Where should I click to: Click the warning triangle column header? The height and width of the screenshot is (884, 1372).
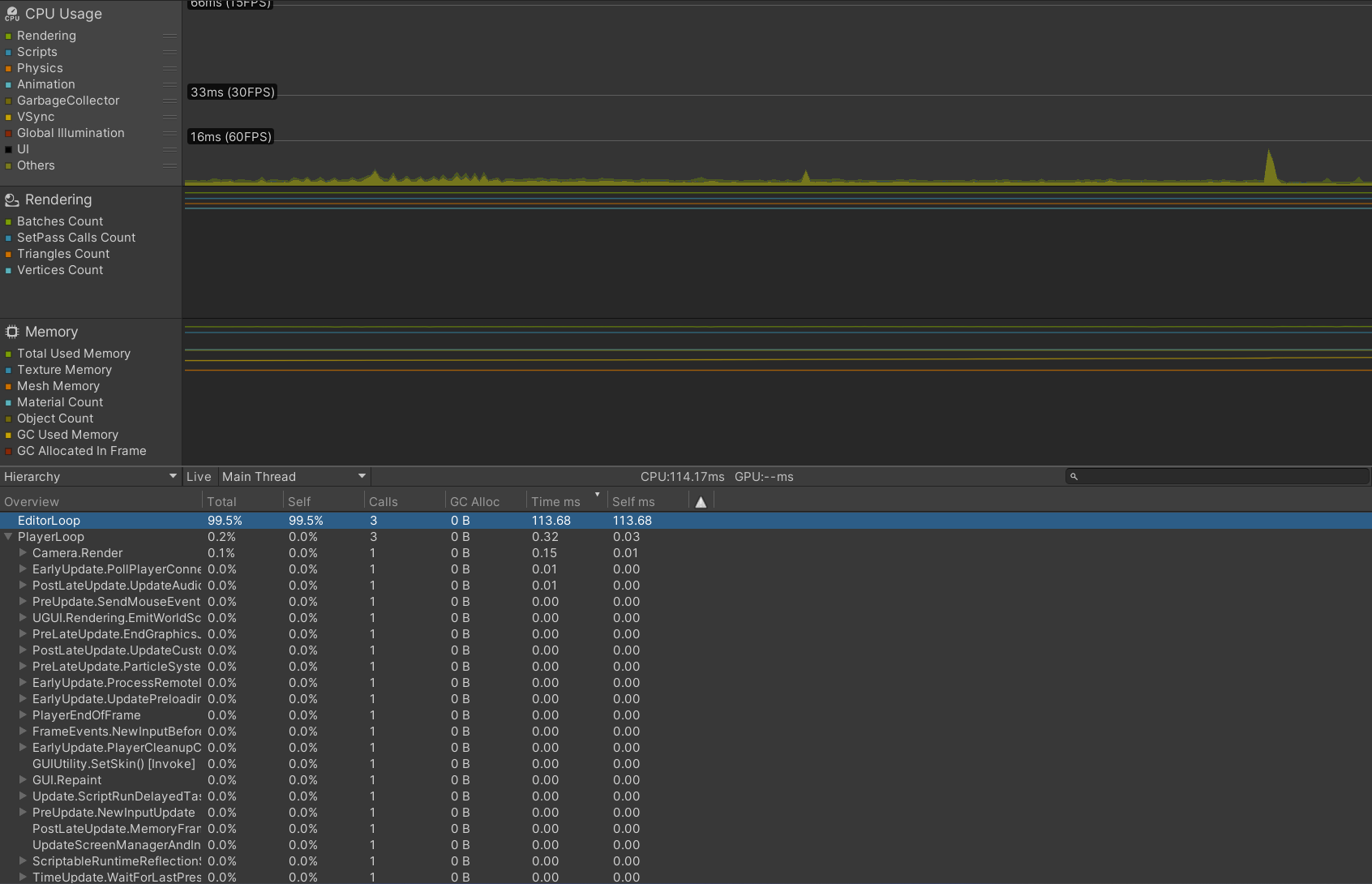pyautogui.click(x=701, y=502)
